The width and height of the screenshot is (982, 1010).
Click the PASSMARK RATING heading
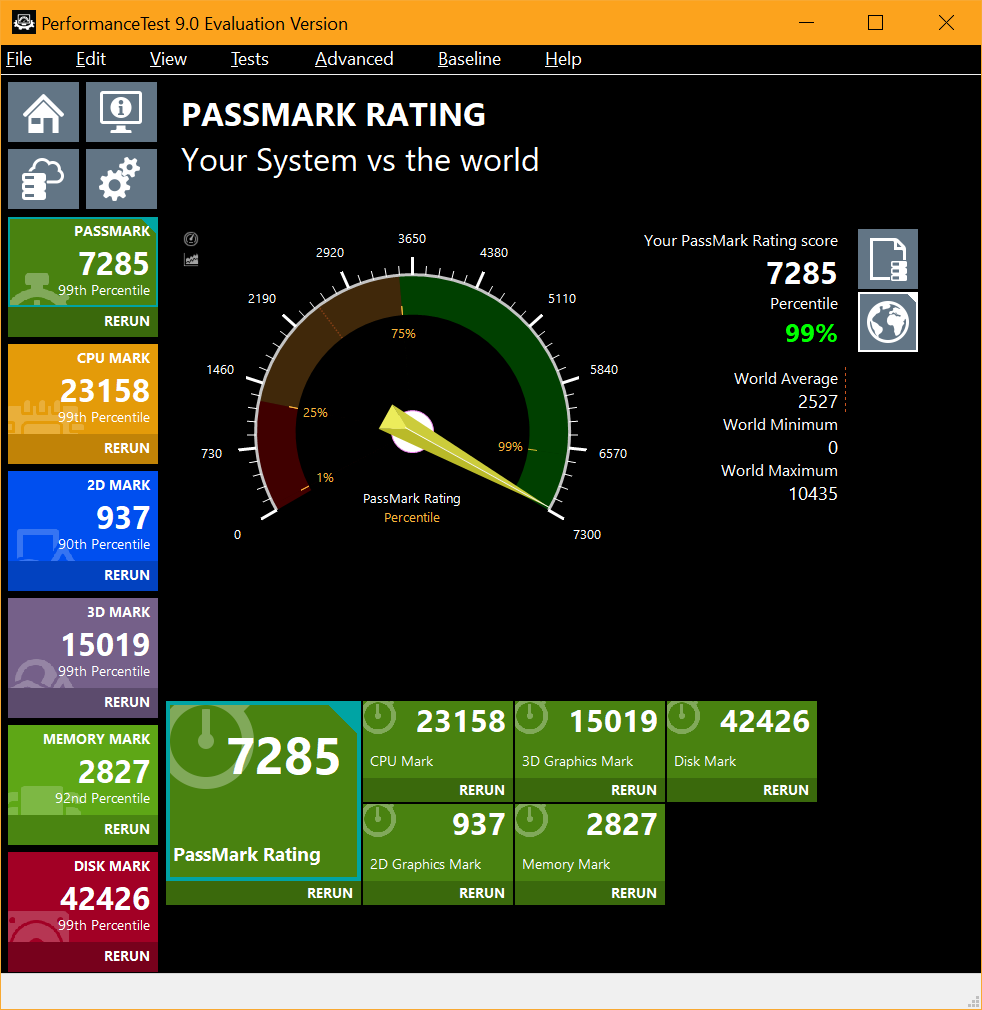[334, 115]
